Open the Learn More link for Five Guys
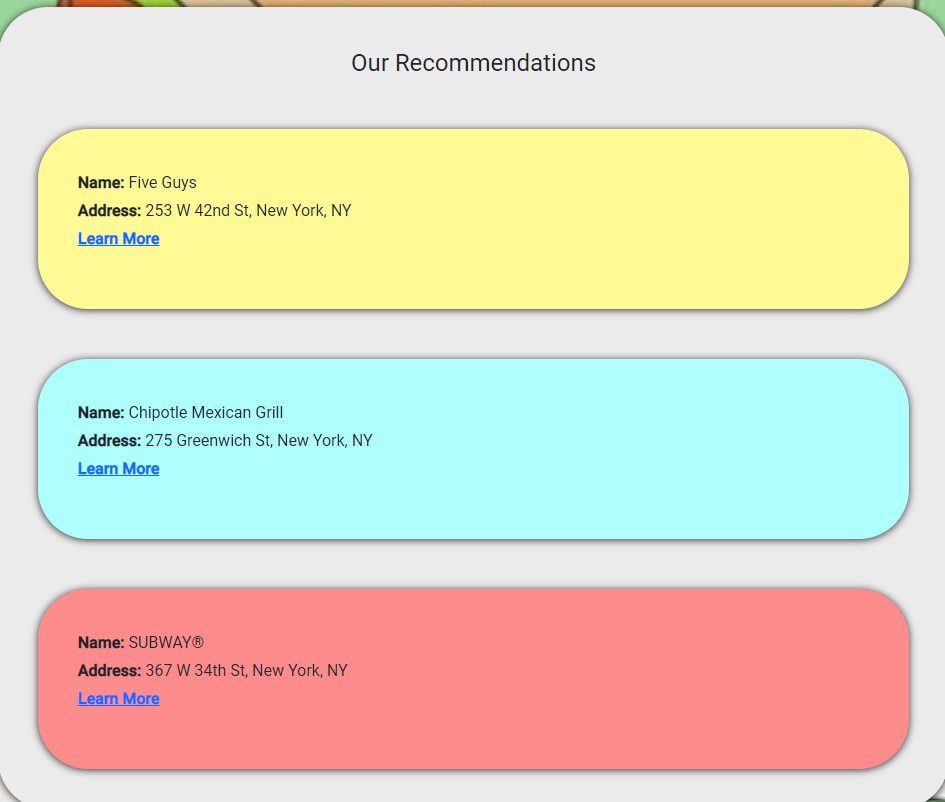Viewport: 945px width, 802px height. click(x=118, y=239)
